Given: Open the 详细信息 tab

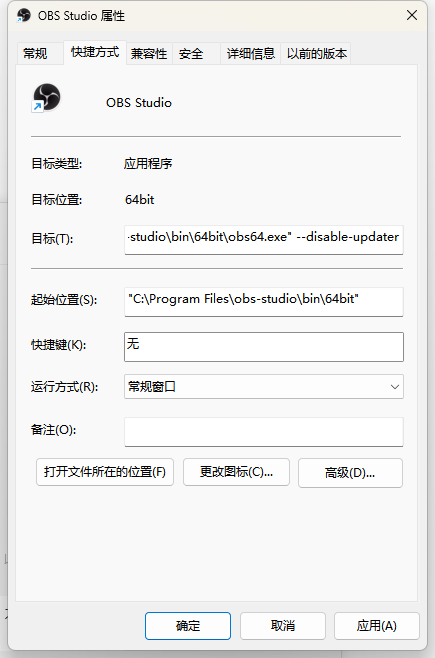Looking at the screenshot, I should [250, 54].
